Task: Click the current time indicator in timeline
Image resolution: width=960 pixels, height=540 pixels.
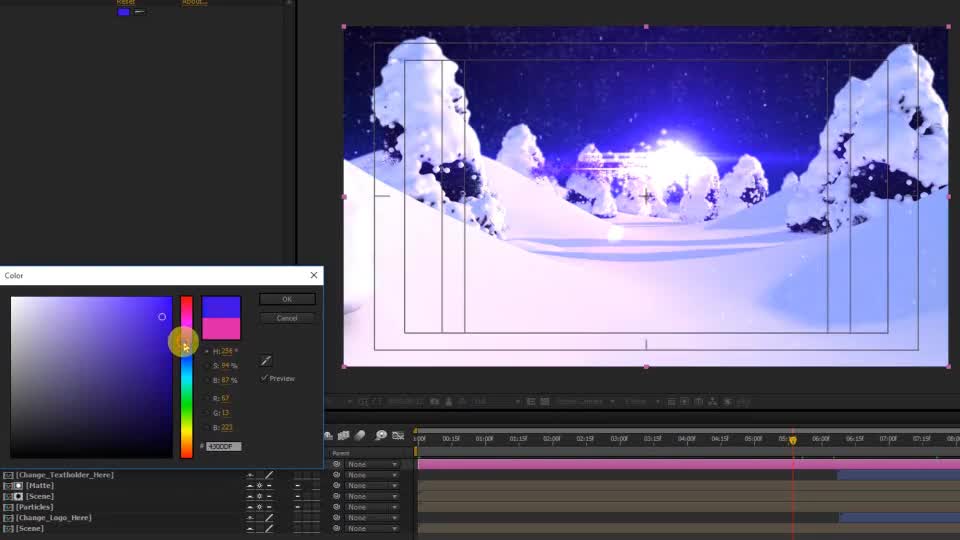Action: [793, 440]
